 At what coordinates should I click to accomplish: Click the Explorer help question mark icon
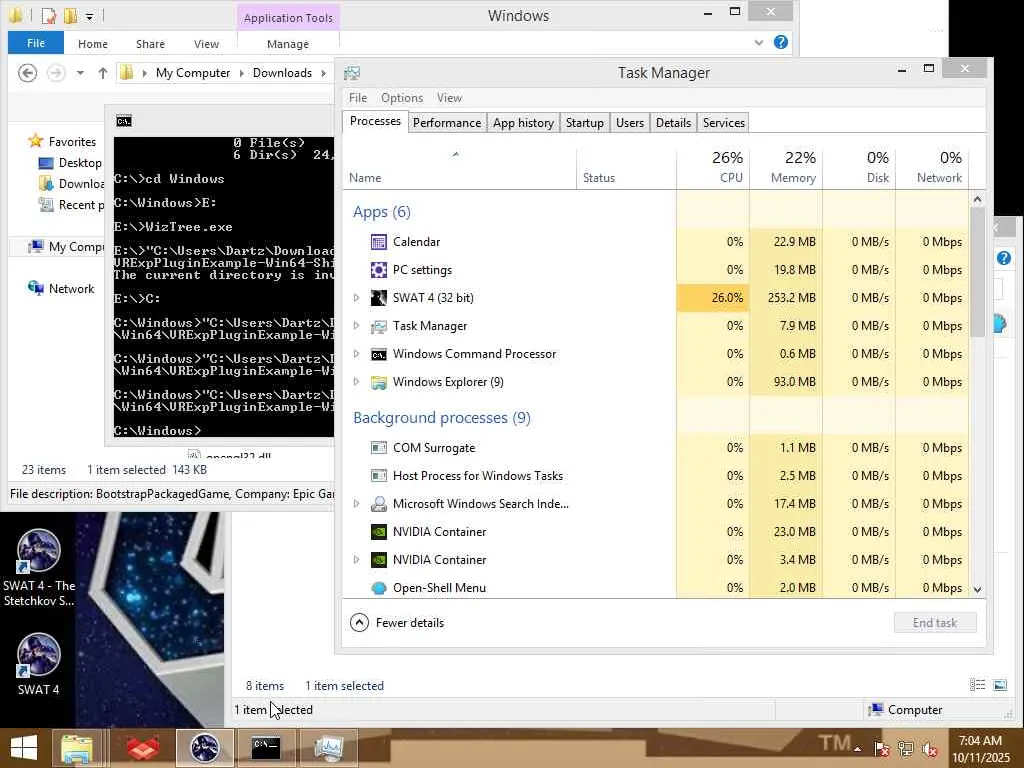pos(780,42)
